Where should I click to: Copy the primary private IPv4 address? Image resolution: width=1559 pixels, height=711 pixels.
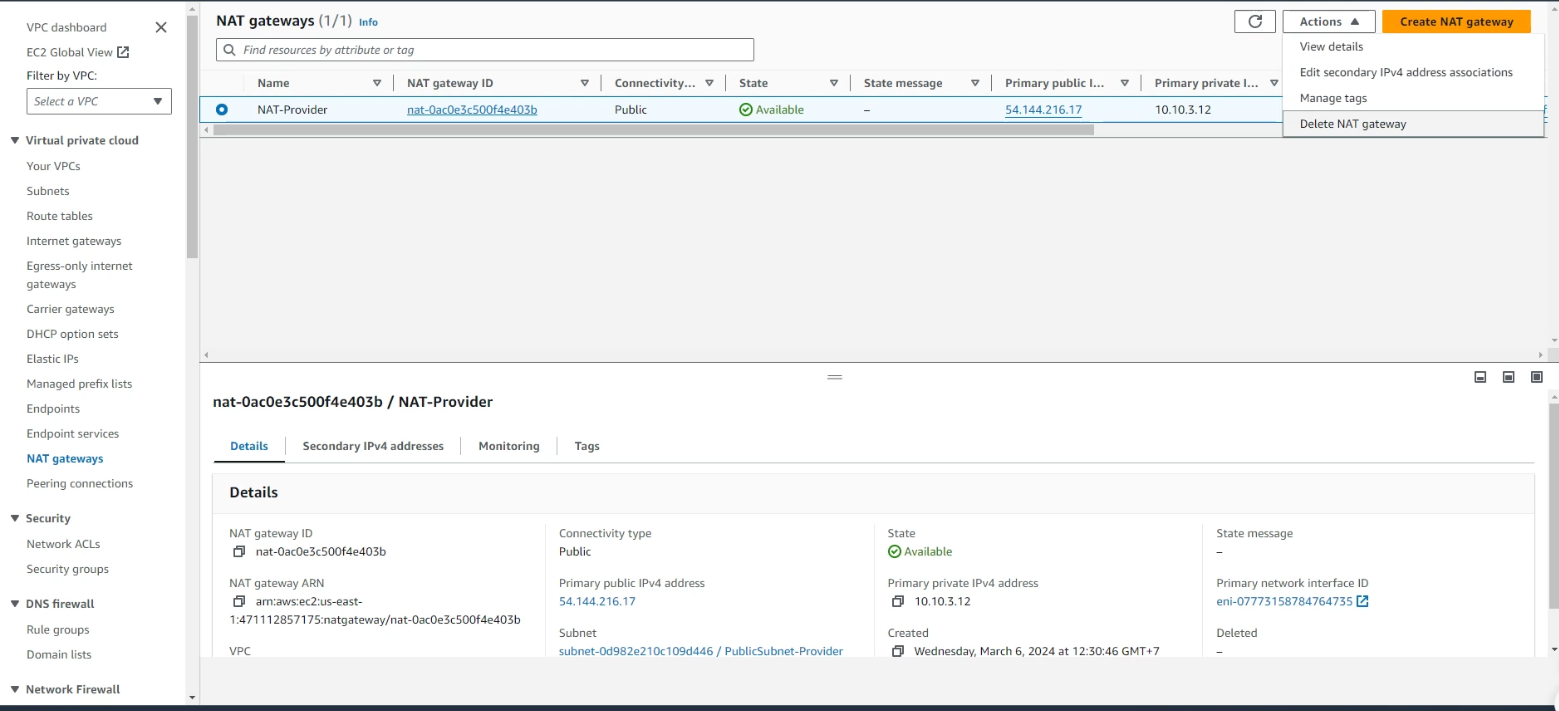point(897,601)
